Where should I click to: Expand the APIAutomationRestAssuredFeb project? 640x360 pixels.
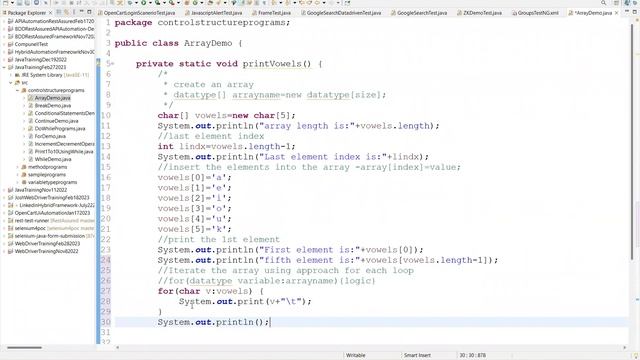4,21
